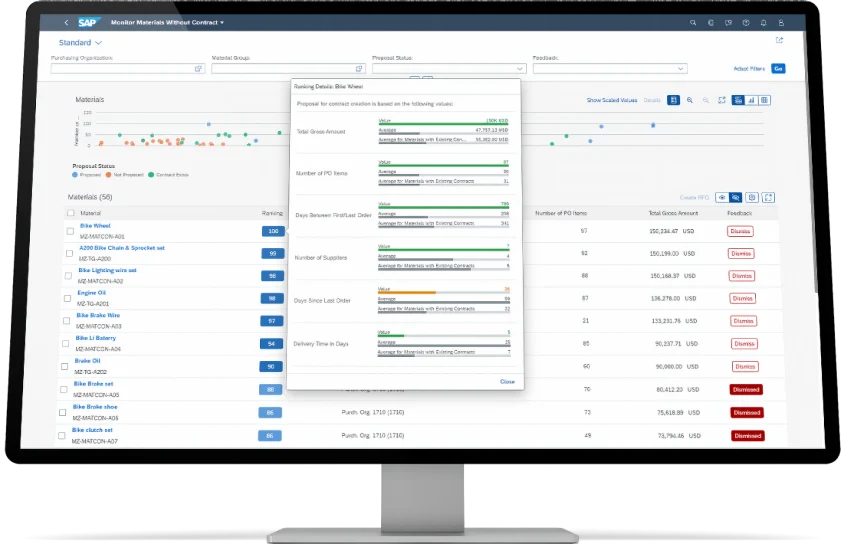Viewport: 841px width, 544px height.
Task: Click the share icon below the header
Action: (x=779, y=41)
